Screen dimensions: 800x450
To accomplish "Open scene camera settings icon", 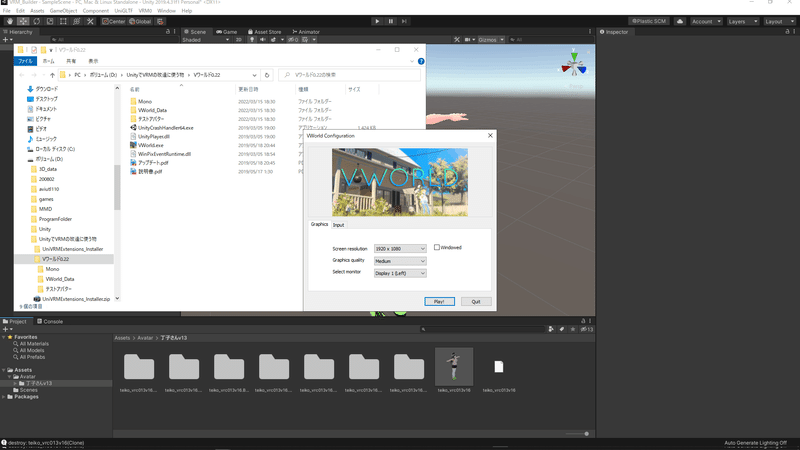I will coord(468,40).
